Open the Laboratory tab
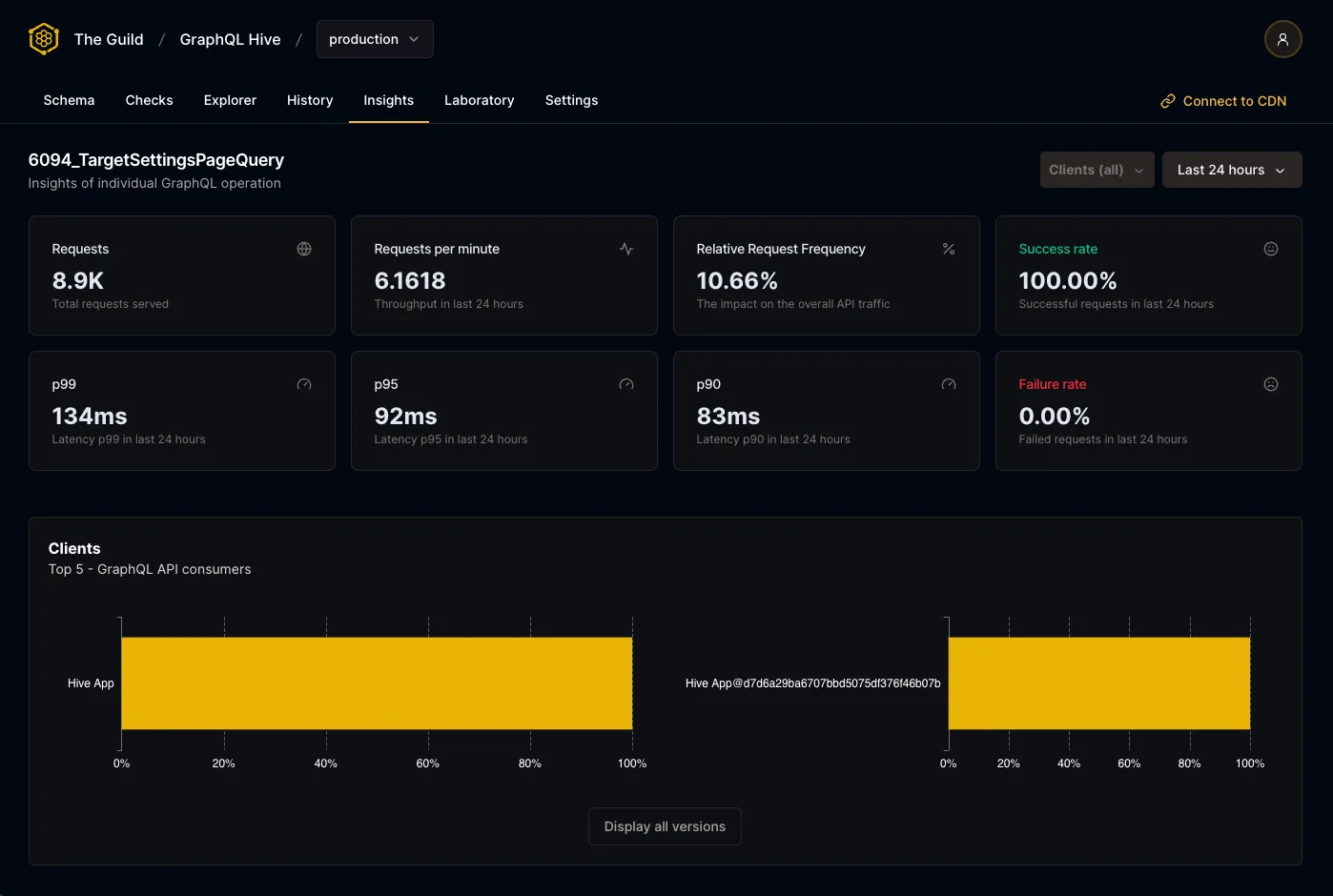The width and height of the screenshot is (1333, 896). coord(479,100)
